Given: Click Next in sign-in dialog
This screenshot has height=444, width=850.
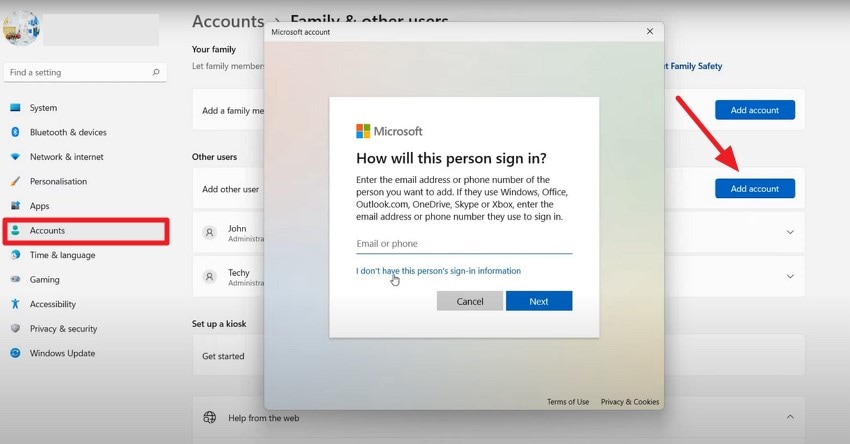Looking at the screenshot, I should tap(539, 301).
